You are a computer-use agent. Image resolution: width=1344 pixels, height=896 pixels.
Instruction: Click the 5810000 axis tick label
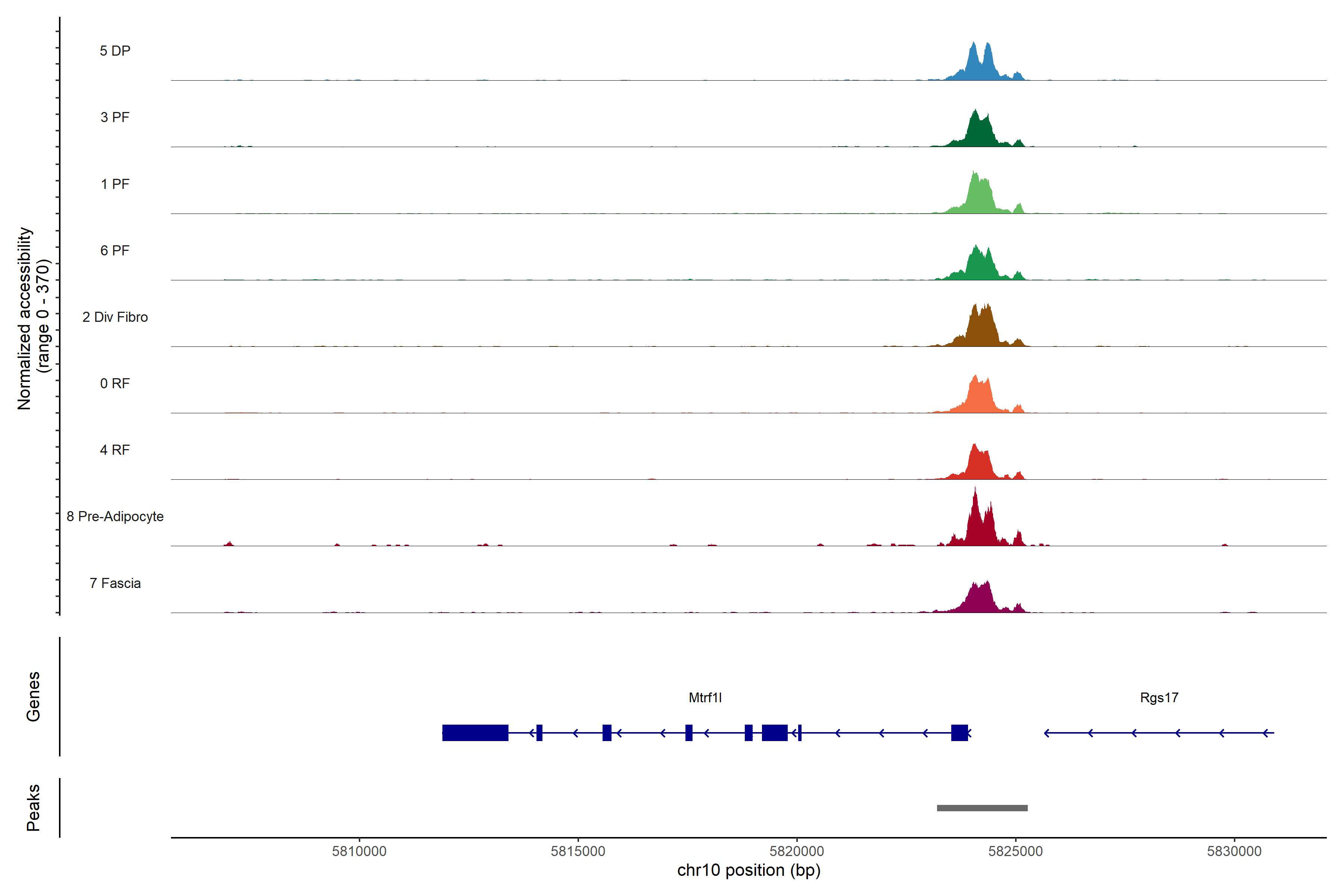point(359,852)
